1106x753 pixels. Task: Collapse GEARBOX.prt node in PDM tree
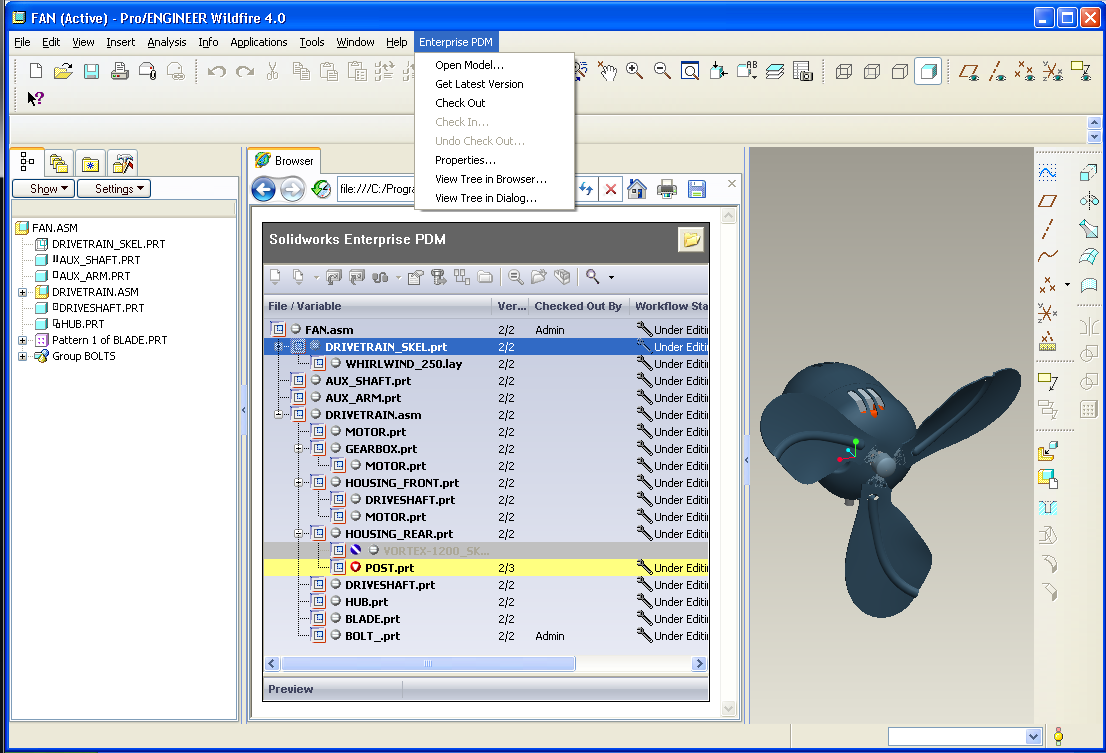tap(298, 448)
